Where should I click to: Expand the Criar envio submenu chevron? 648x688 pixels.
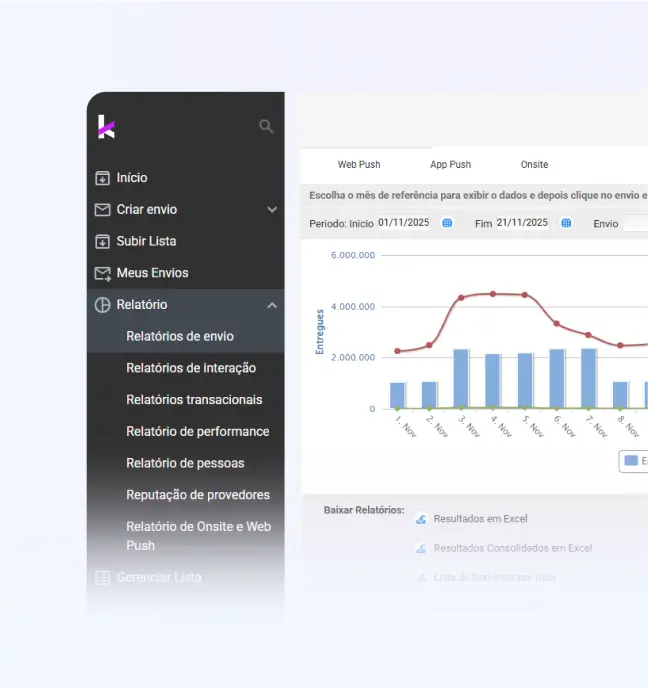(272, 210)
